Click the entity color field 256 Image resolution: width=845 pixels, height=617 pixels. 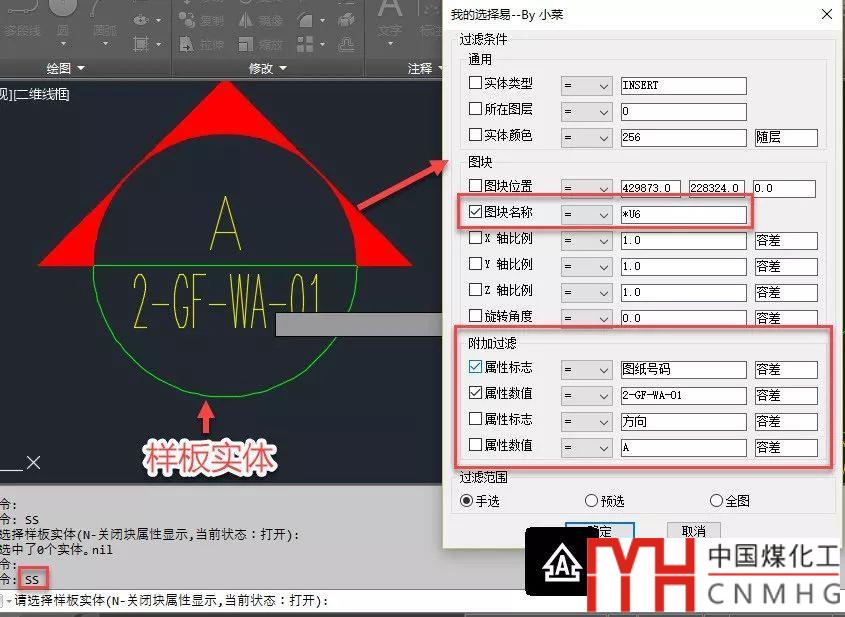tap(683, 137)
